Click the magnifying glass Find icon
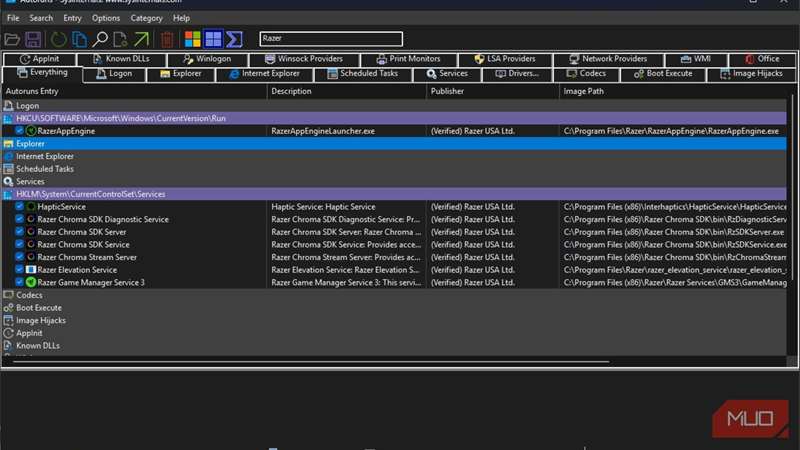Image resolution: width=800 pixels, height=450 pixels. coord(100,39)
